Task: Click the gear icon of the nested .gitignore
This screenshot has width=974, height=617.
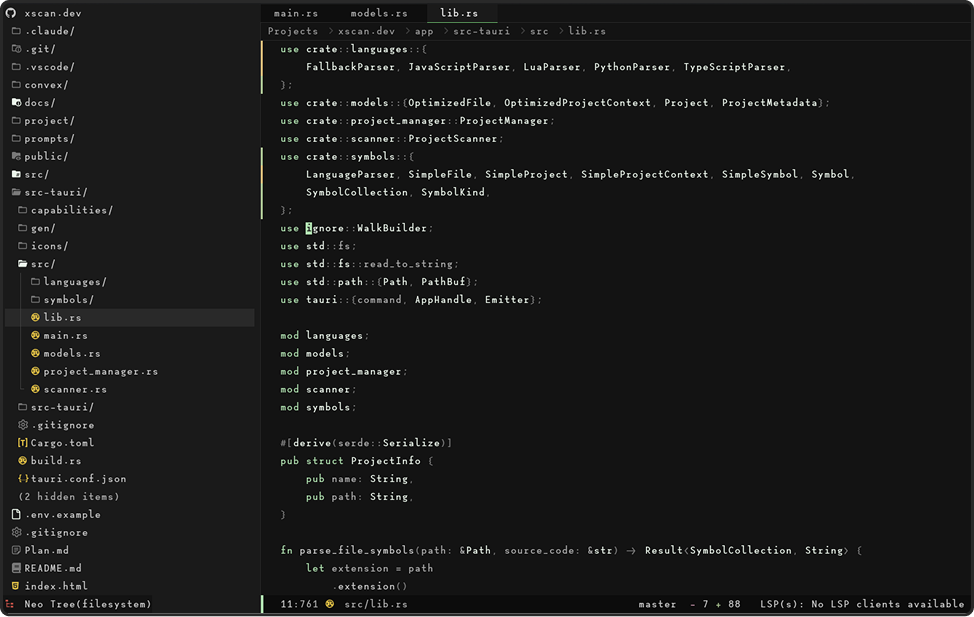Action: pyautogui.click(x=23, y=425)
